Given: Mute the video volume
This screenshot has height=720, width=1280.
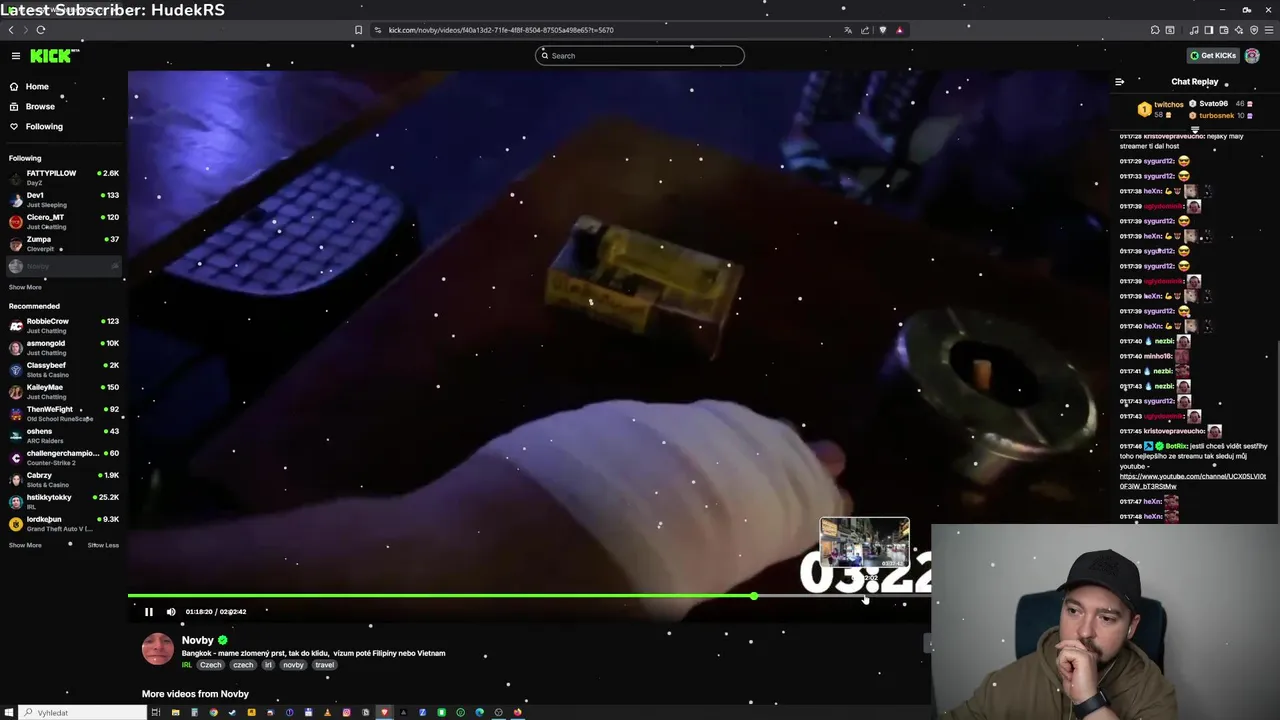Looking at the screenshot, I should [x=171, y=612].
